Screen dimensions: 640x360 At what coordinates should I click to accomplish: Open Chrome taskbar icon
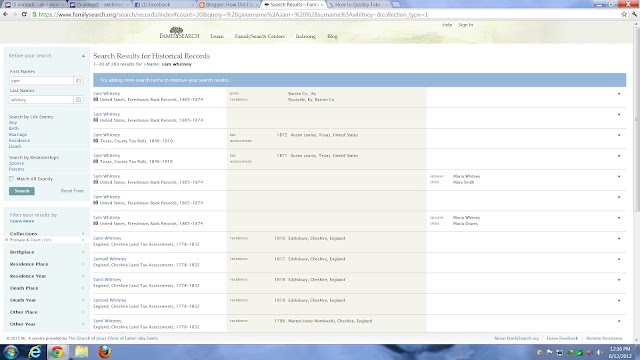[57, 352]
